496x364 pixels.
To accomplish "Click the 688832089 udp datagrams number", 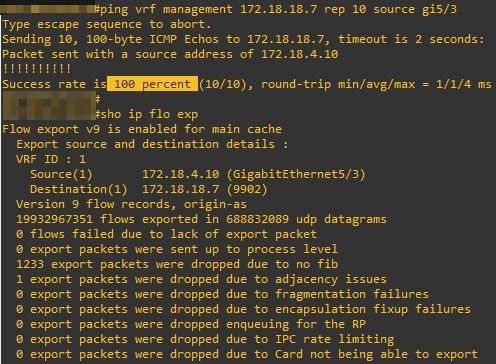I will [x=257, y=219].
